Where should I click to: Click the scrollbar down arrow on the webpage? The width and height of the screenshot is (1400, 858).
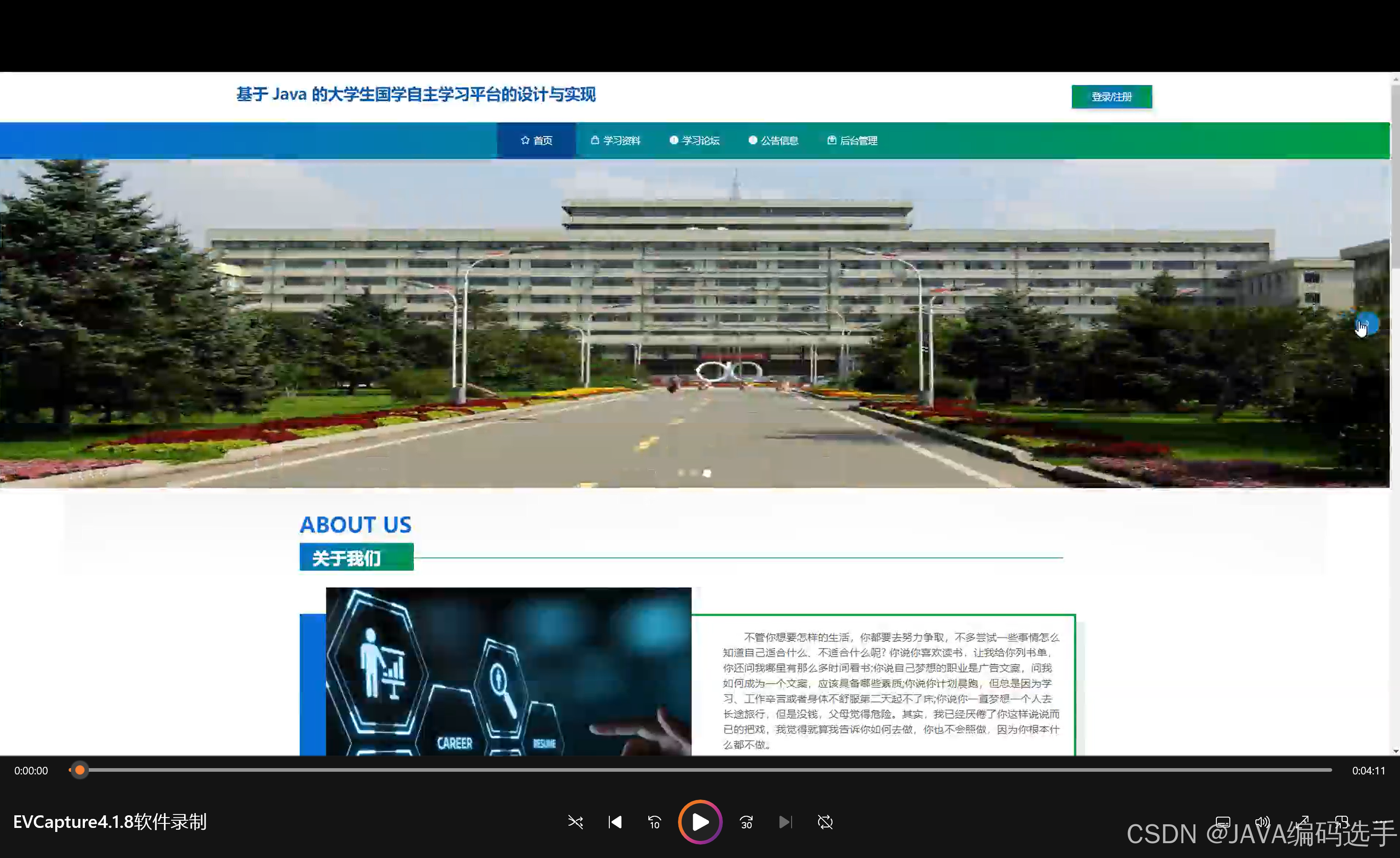click(x=1395, y=751)
